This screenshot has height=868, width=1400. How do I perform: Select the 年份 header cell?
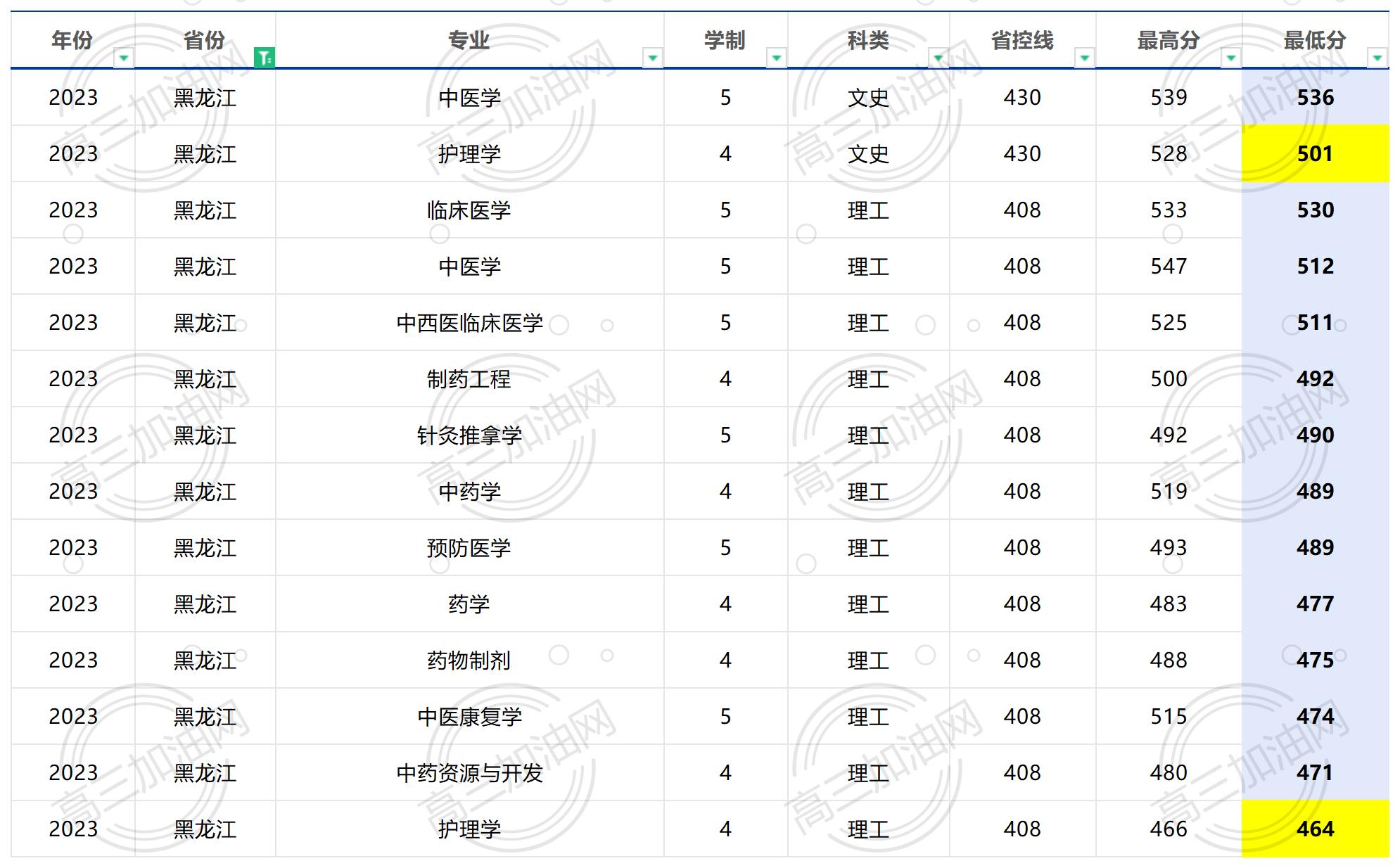[73, 40]
